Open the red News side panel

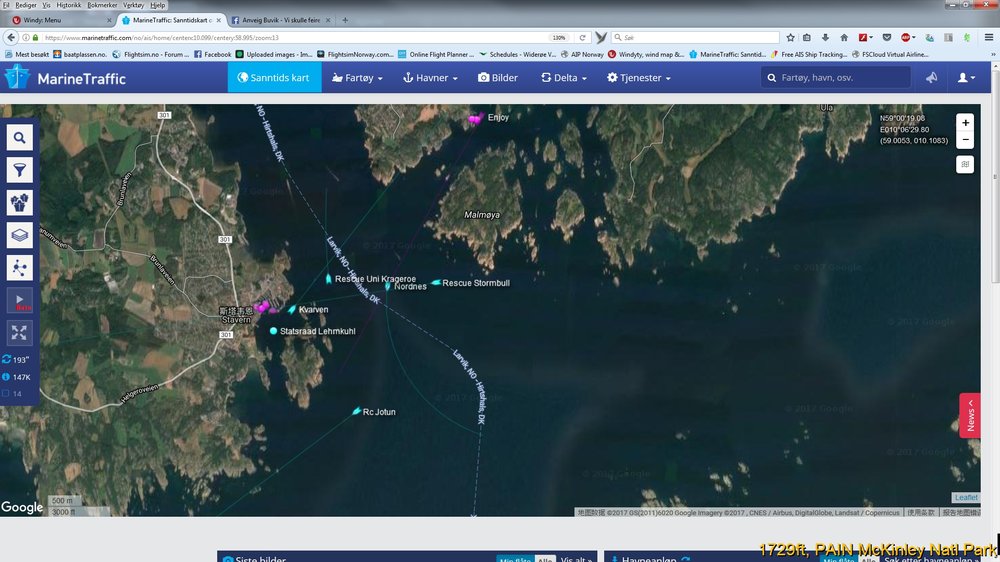click(x=970, y=415)
